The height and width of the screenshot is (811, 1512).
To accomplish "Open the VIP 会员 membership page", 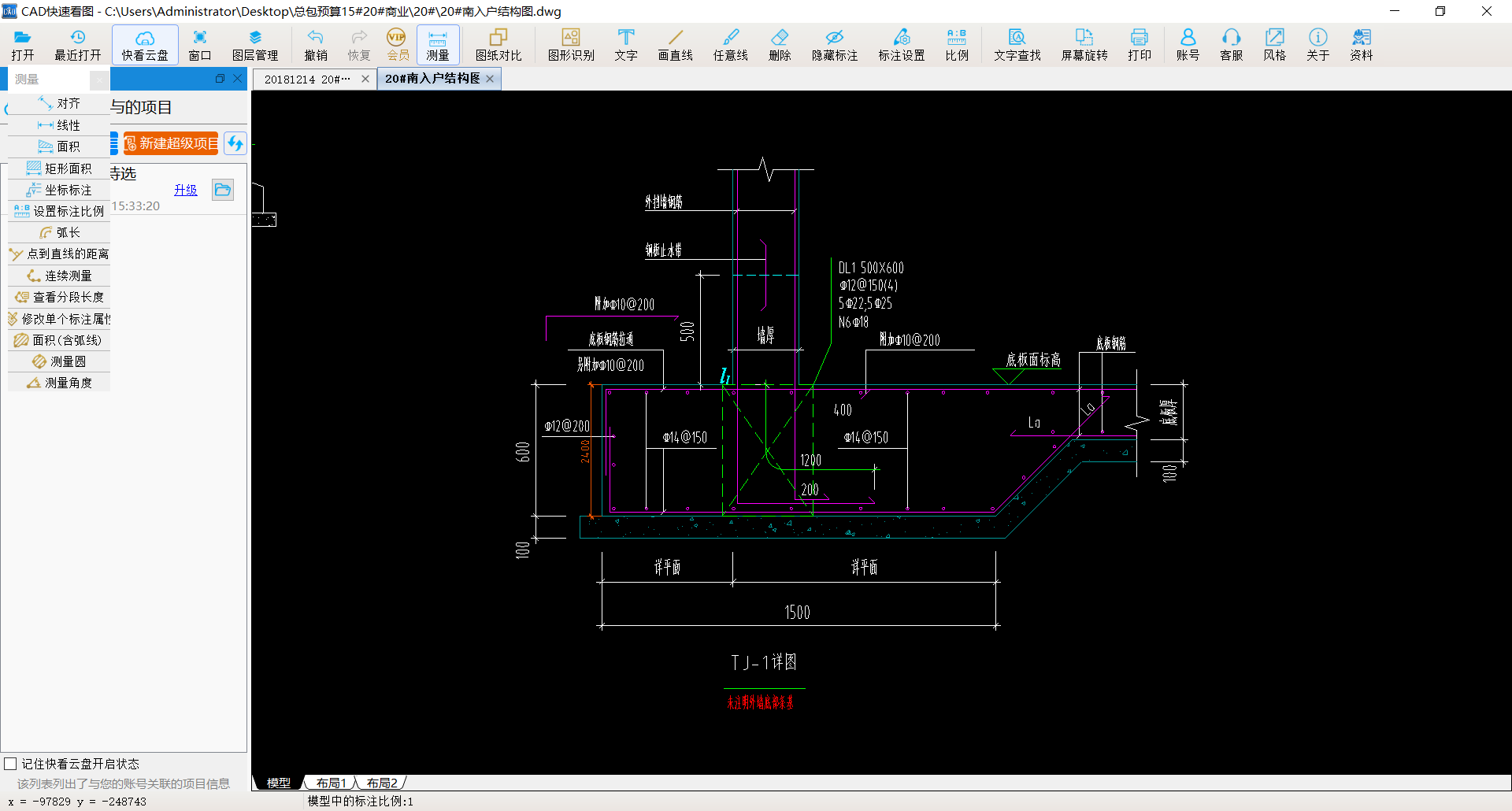I will [x=398, y=45].
